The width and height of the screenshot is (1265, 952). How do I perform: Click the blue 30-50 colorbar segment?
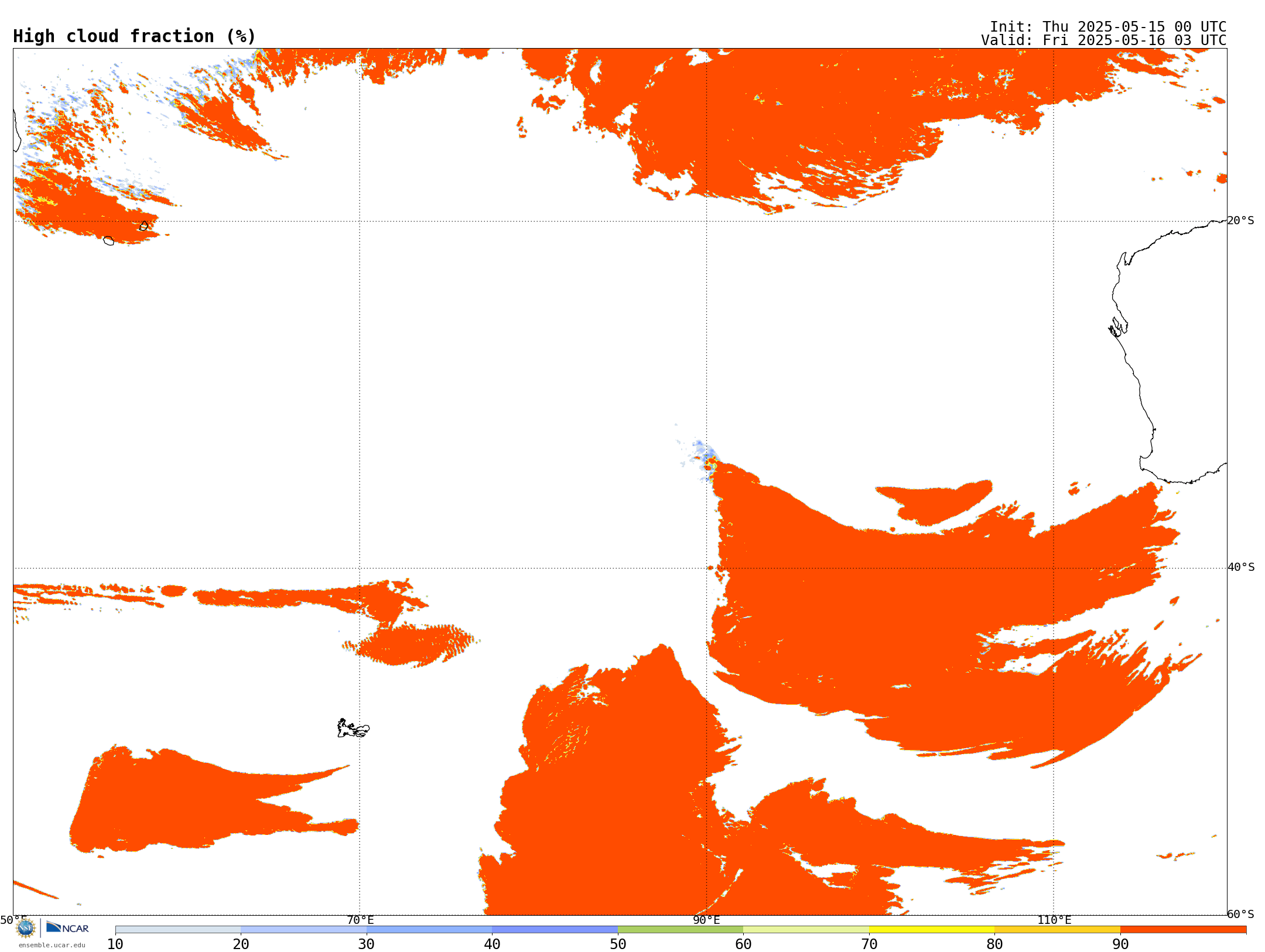[492, 930]
